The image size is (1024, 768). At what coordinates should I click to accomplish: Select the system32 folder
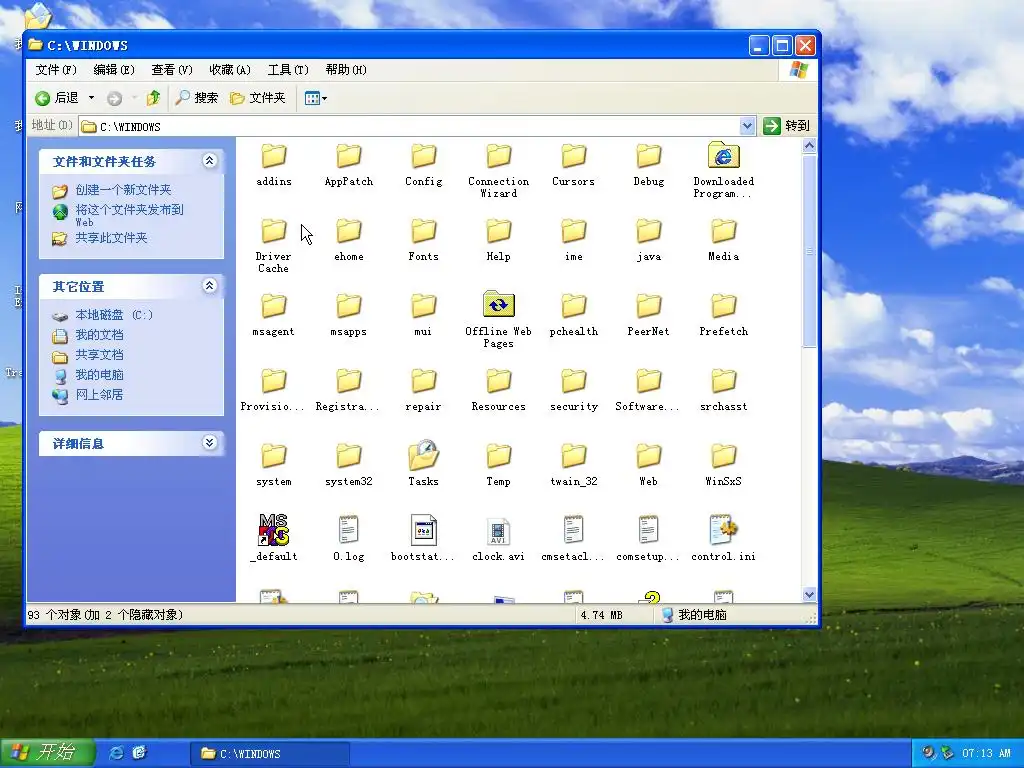pos(349,466)
